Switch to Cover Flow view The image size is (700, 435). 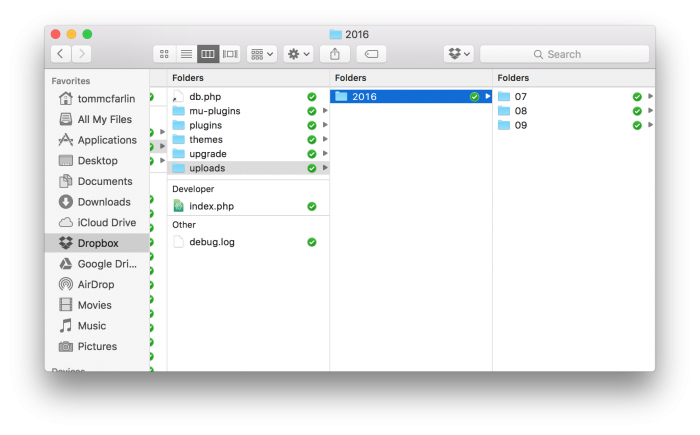[230, 54]
